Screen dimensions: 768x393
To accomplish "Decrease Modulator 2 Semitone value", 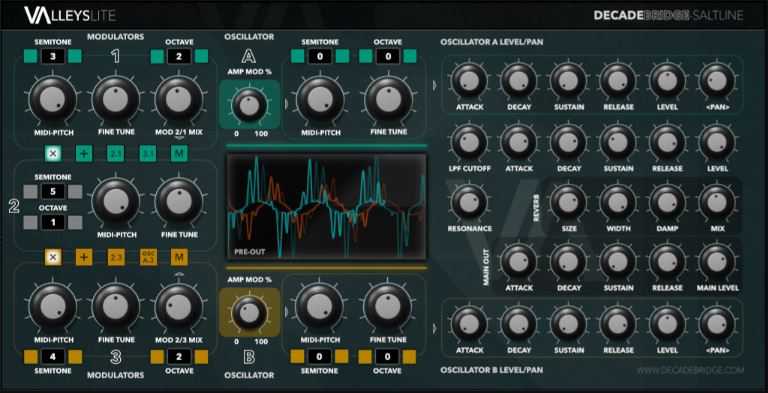I will 30,192.
